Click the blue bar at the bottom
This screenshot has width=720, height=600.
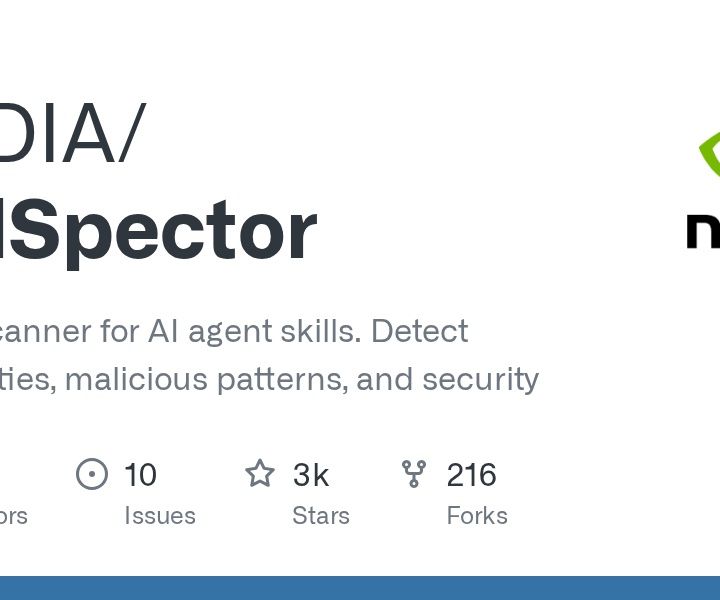click(360, 588)
